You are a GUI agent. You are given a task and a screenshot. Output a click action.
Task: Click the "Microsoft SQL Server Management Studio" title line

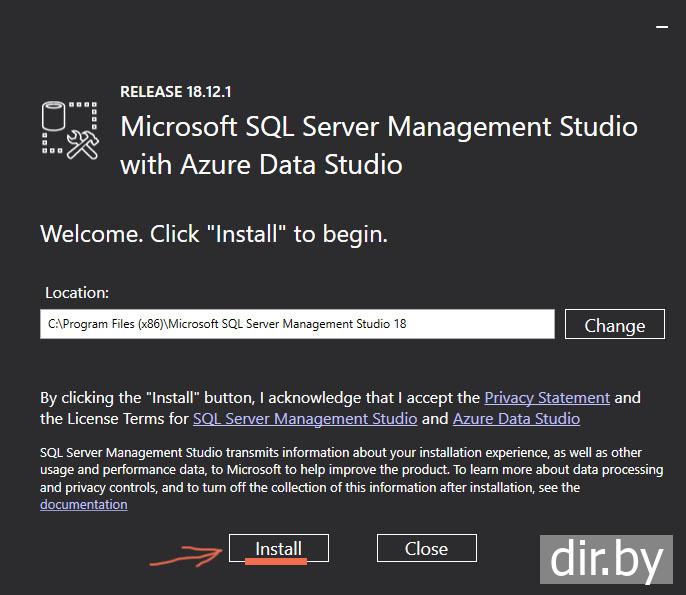click(378, 127)
